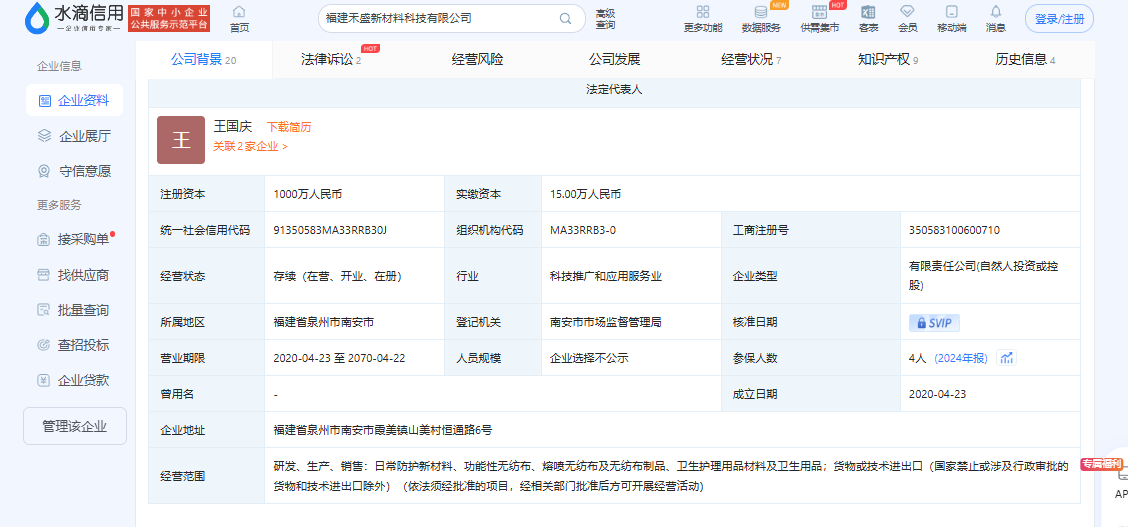
Task: Click the search magnifier icon
Action: point(565,18)
